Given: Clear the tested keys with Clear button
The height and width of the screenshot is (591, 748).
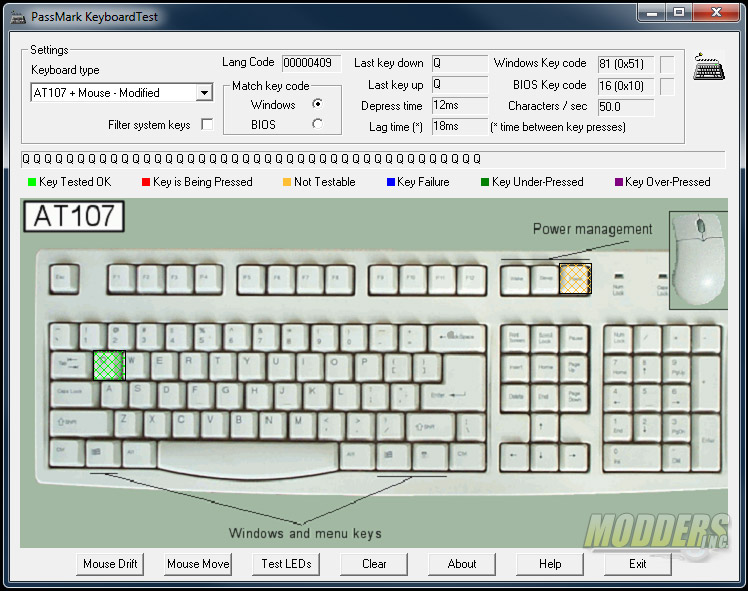Looking at the screenshot, I should pyautogui.click(x=374, y=564).
